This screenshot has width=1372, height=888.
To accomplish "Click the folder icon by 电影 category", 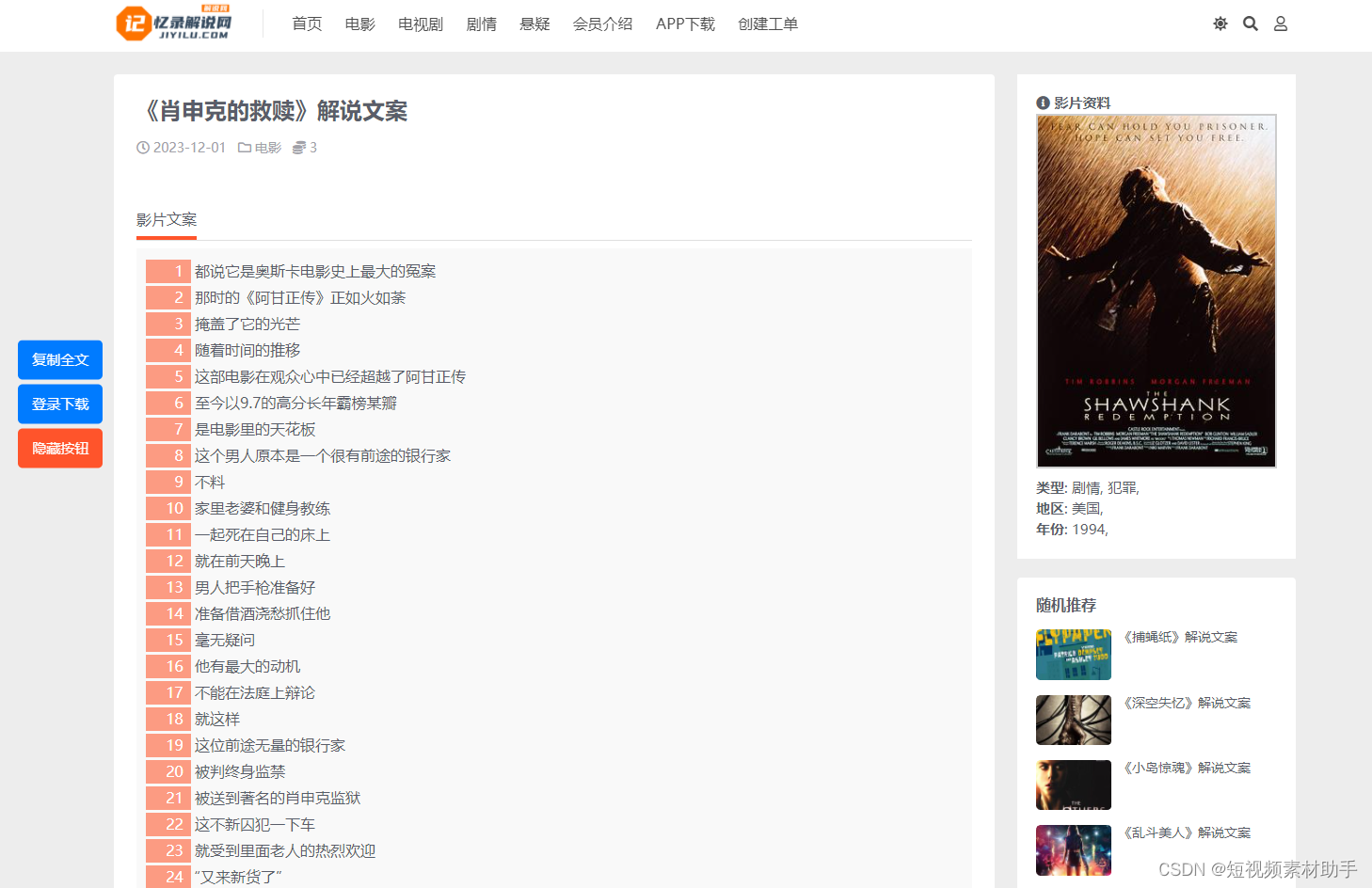I will (245, 148).
